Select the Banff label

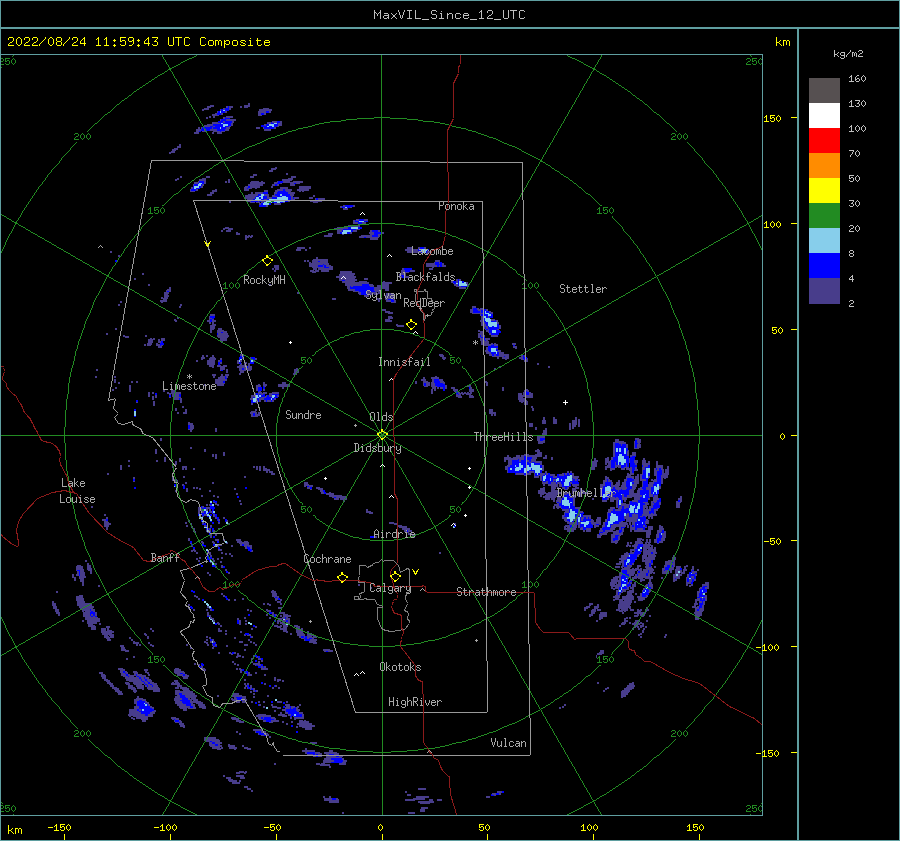point(165,557)
